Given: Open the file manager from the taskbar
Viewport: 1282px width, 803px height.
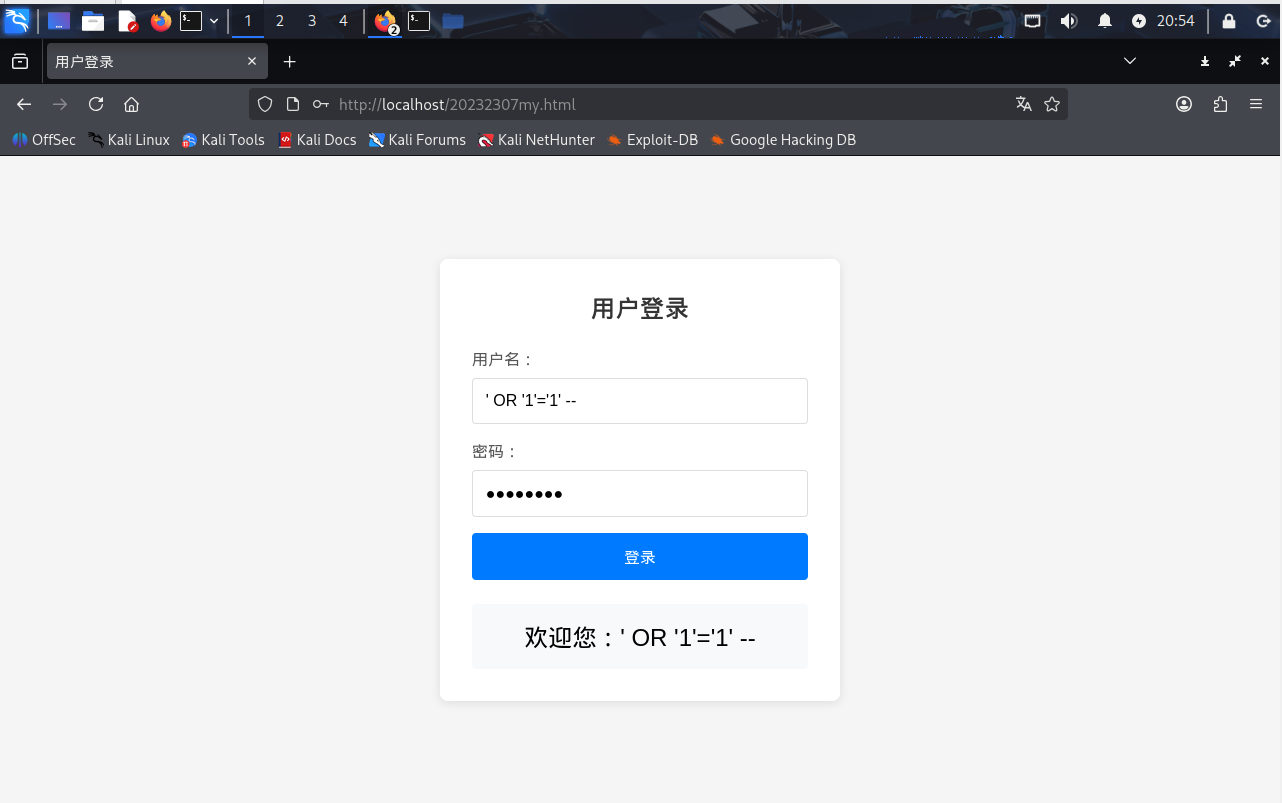Looking at the screenshot, I should click(93, 20).
